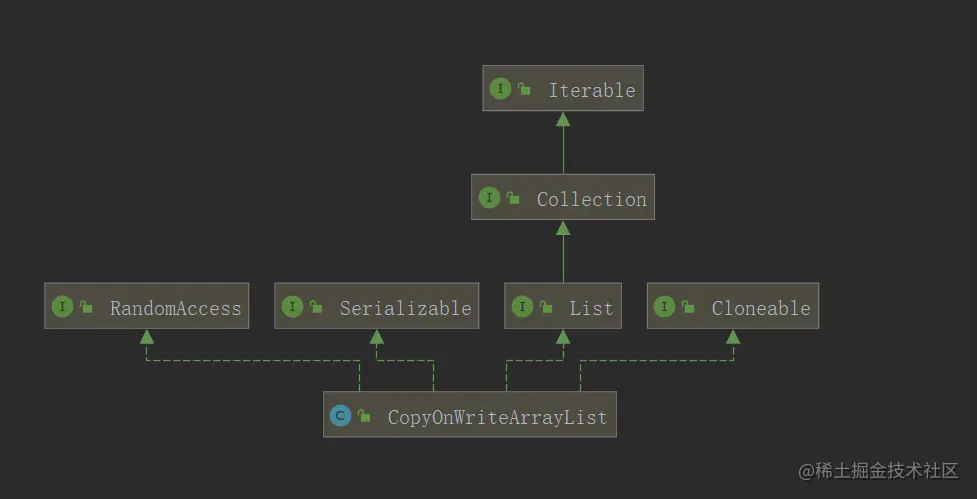Click the blue class icon on CopyOnWriteArrayList
This screenshot has width=977, height=499.
point(340,416)
